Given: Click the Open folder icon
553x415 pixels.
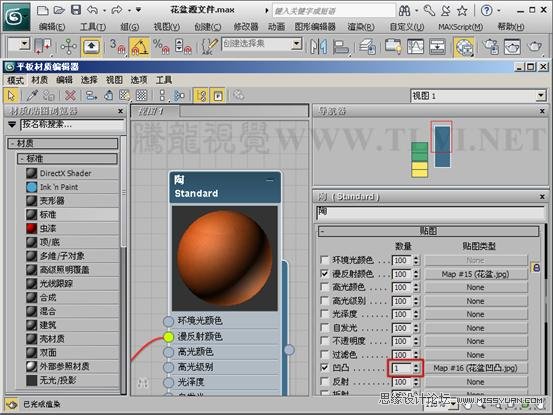Looking at the screenshot, I should (x=59, y=10).
